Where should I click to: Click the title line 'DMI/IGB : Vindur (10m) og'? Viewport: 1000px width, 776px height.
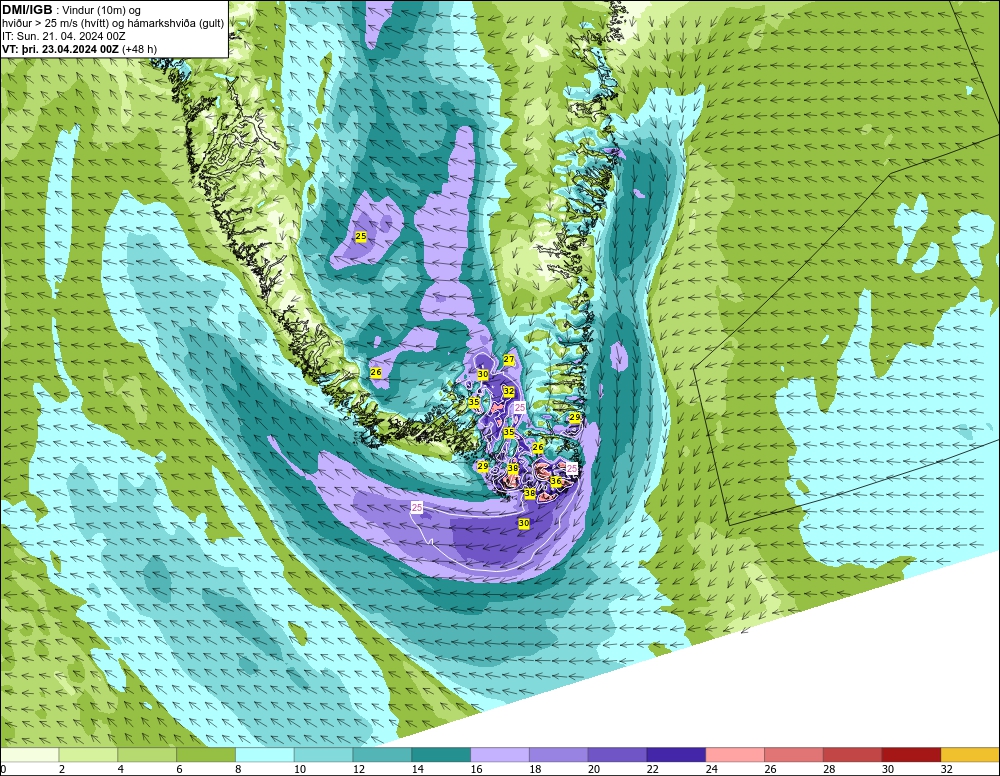[71, 10]
